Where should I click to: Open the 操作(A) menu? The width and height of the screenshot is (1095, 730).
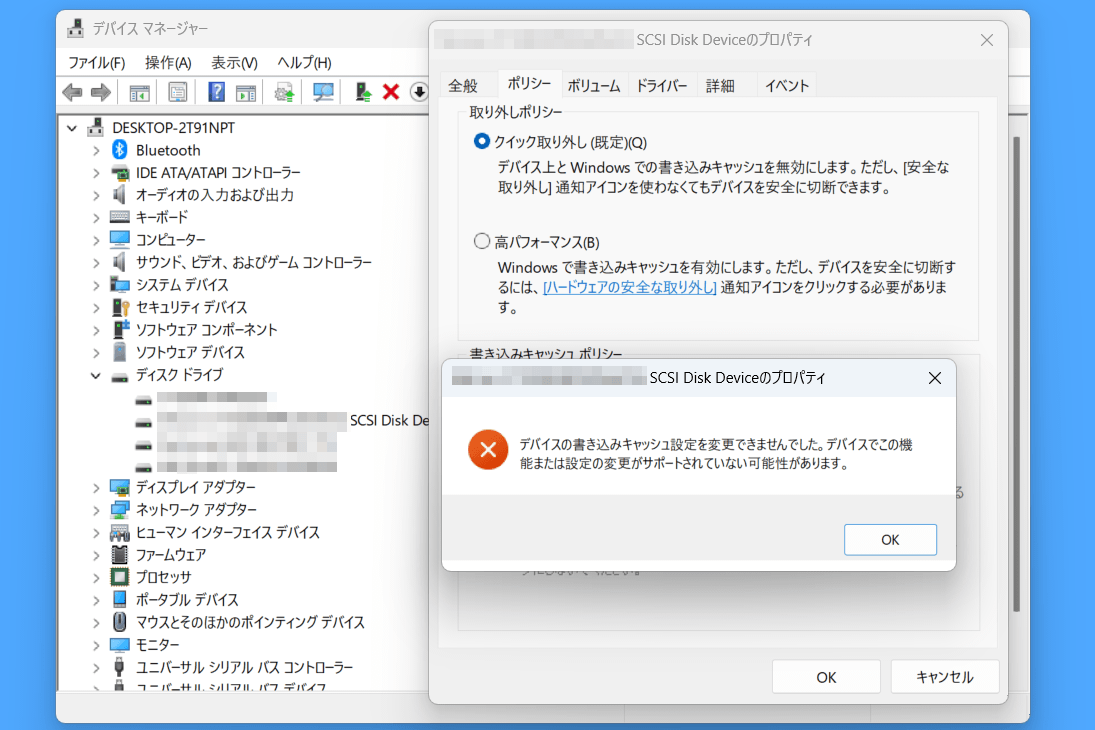(168, 63)
